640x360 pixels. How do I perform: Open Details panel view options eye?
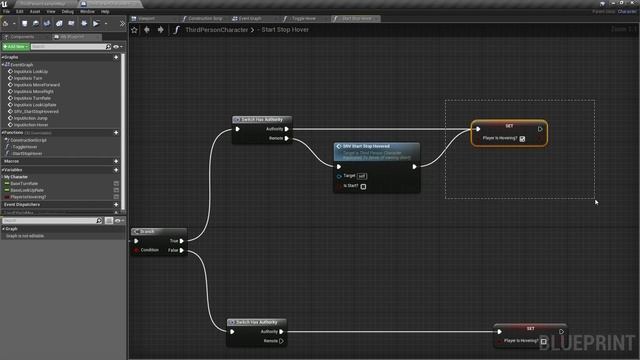click(x=119, y=220)
